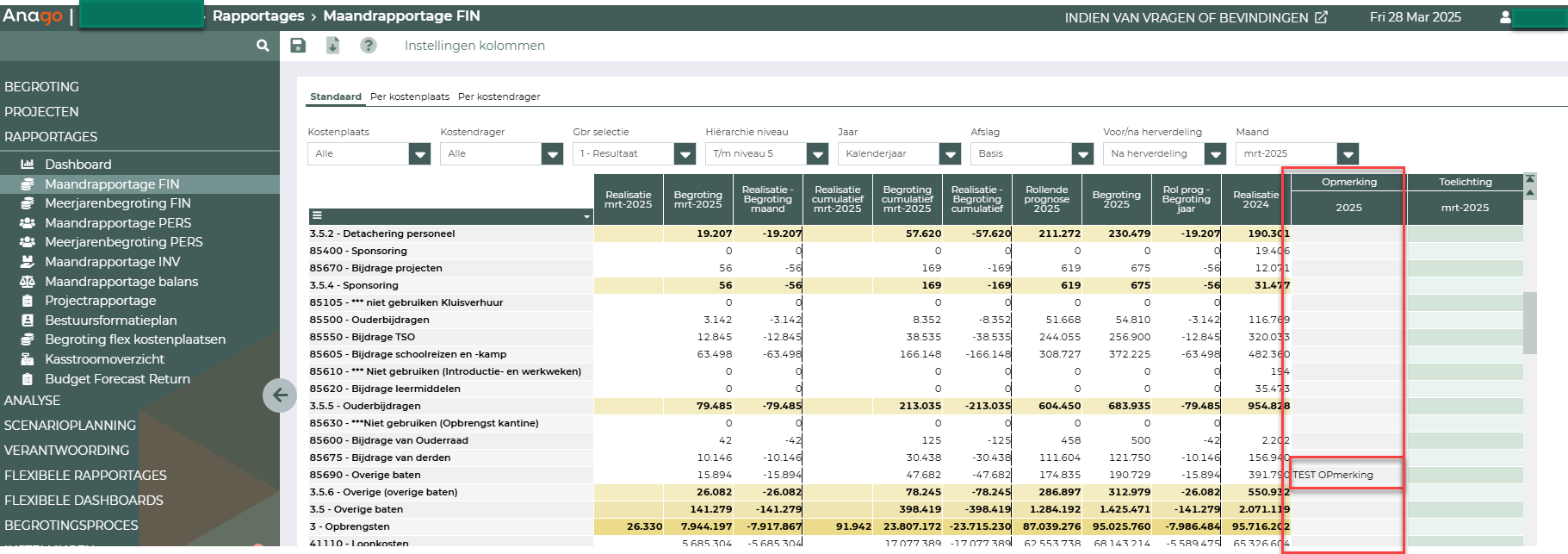This screenshot has height=554, width=1568.
Task: Click the vertical table scrollbar thumb
Action: pyautogui.click(x=1530, y=323)
